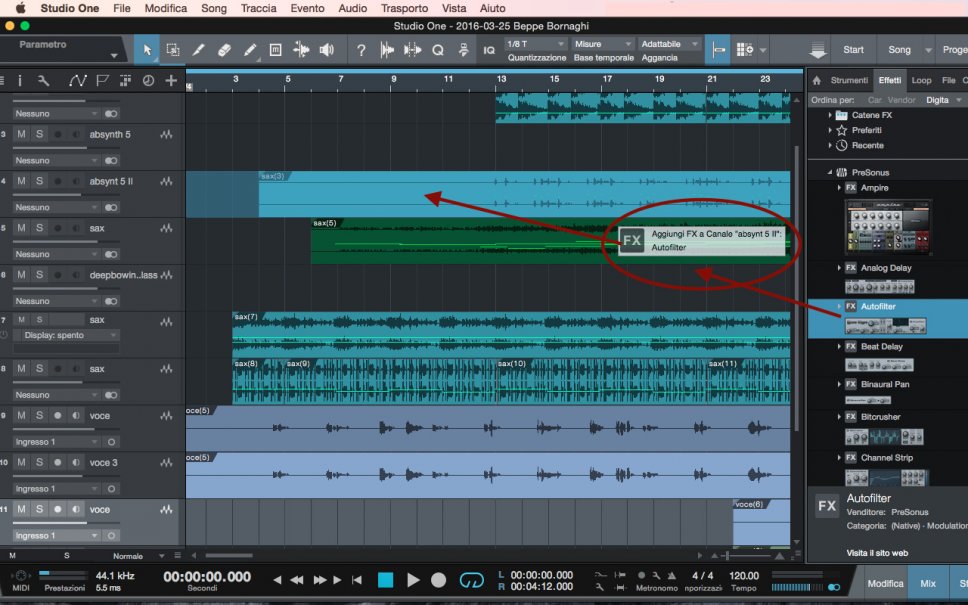Toggle loop mode in transport bar
Image resolution: width=968 pixels, height=605 pixels.
(471, 580)
